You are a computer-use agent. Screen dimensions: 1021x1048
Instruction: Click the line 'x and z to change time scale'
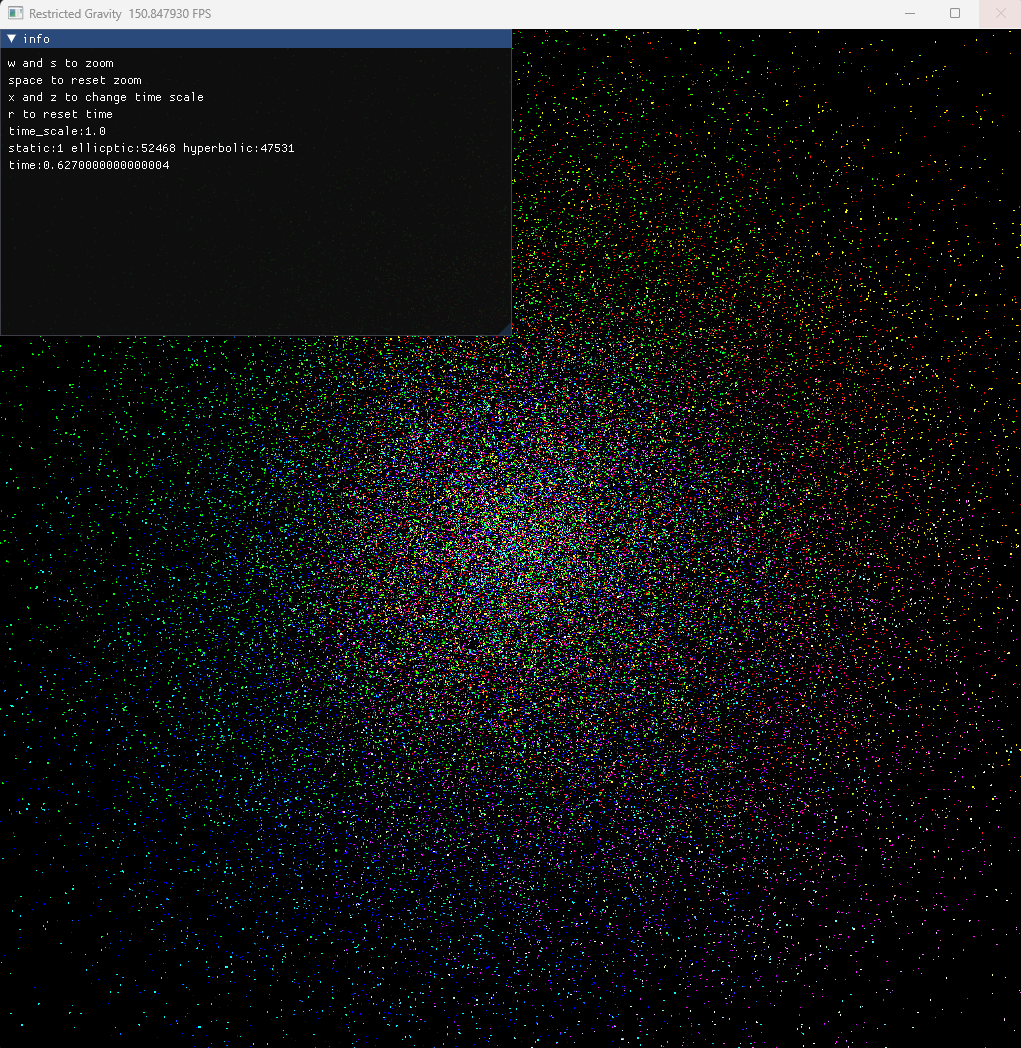pyautogui.click(x=106, y=97)
